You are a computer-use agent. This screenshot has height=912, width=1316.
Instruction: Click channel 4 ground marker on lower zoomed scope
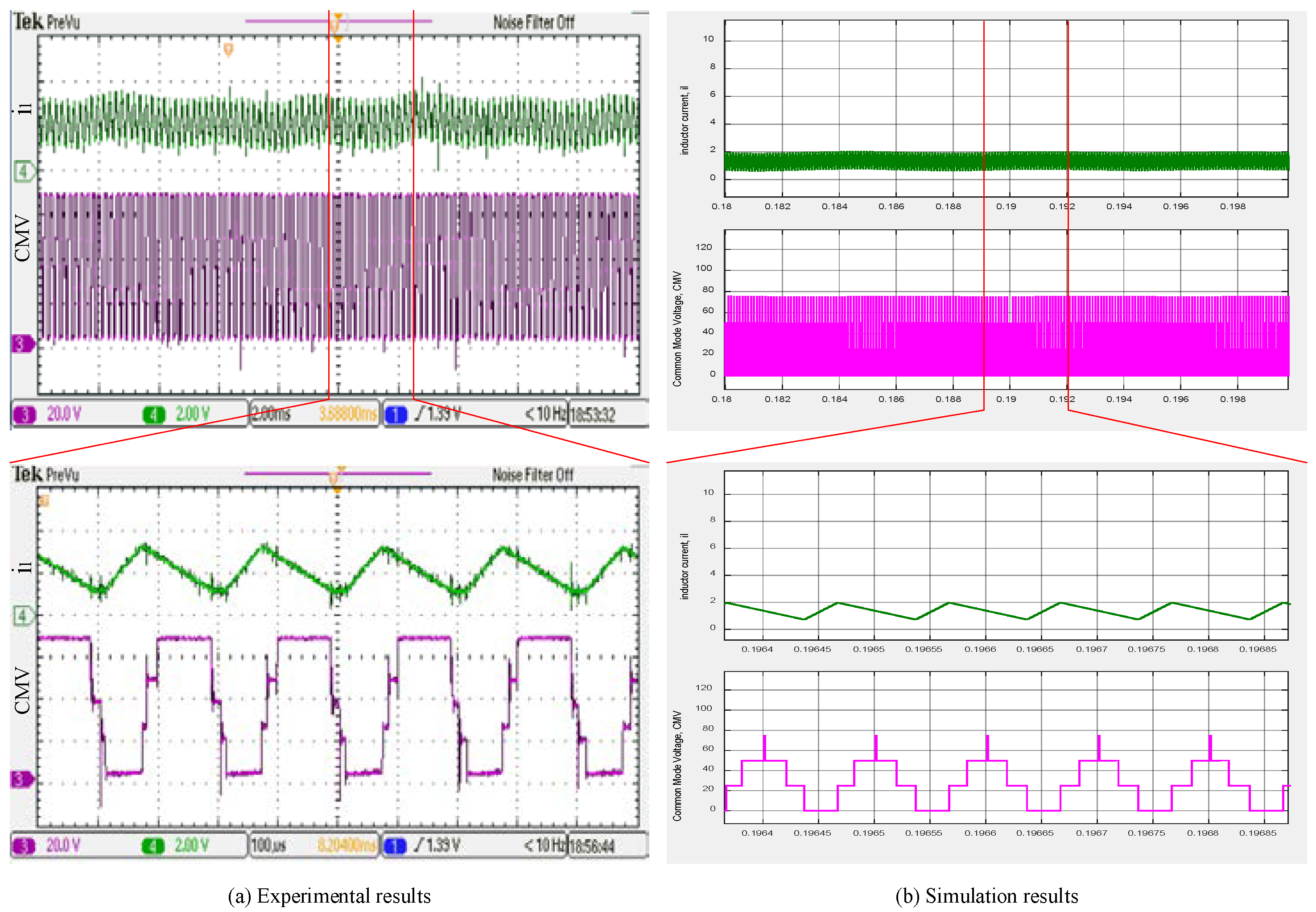(x=24, y=615)
